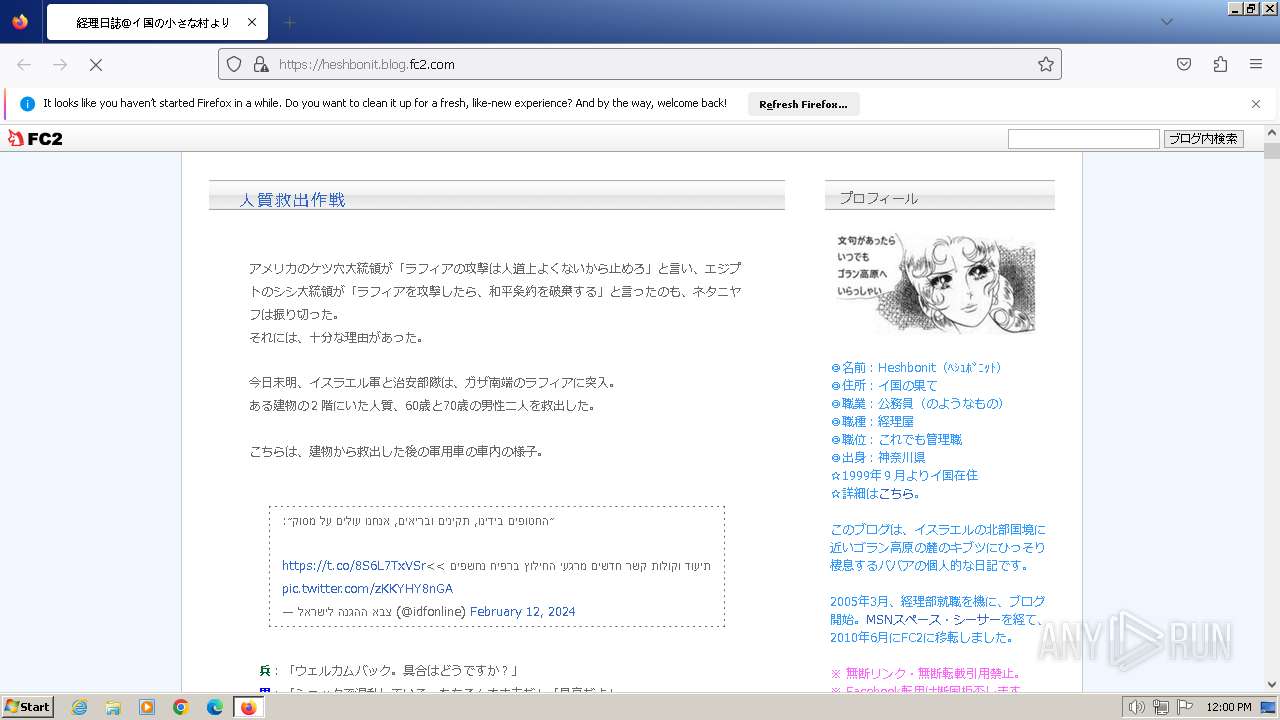The width and height of the screenshot is (1280, 720).
Task: Open the FC2 logo link
Action: 35,139
